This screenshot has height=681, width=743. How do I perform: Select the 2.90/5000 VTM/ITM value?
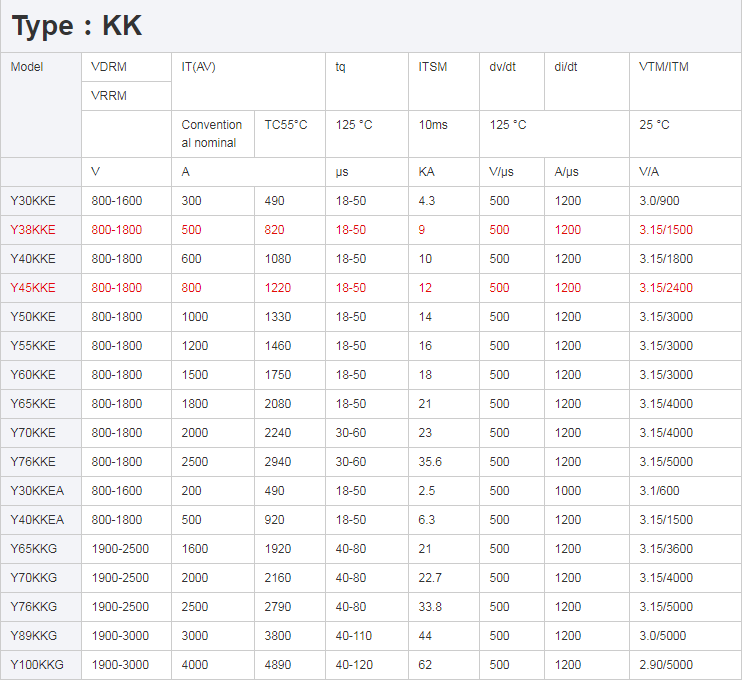pyautogui.click(x=666, y=665)
